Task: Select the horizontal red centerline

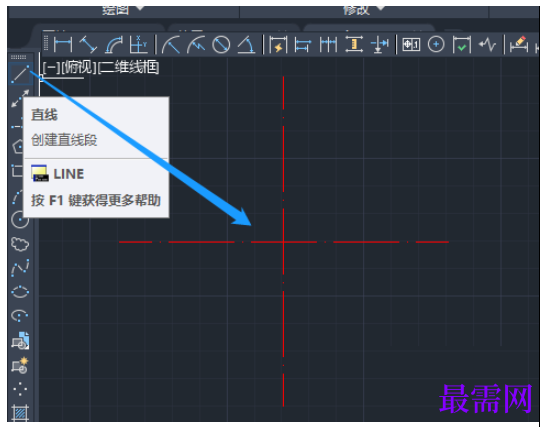Action: coord(284,242)
